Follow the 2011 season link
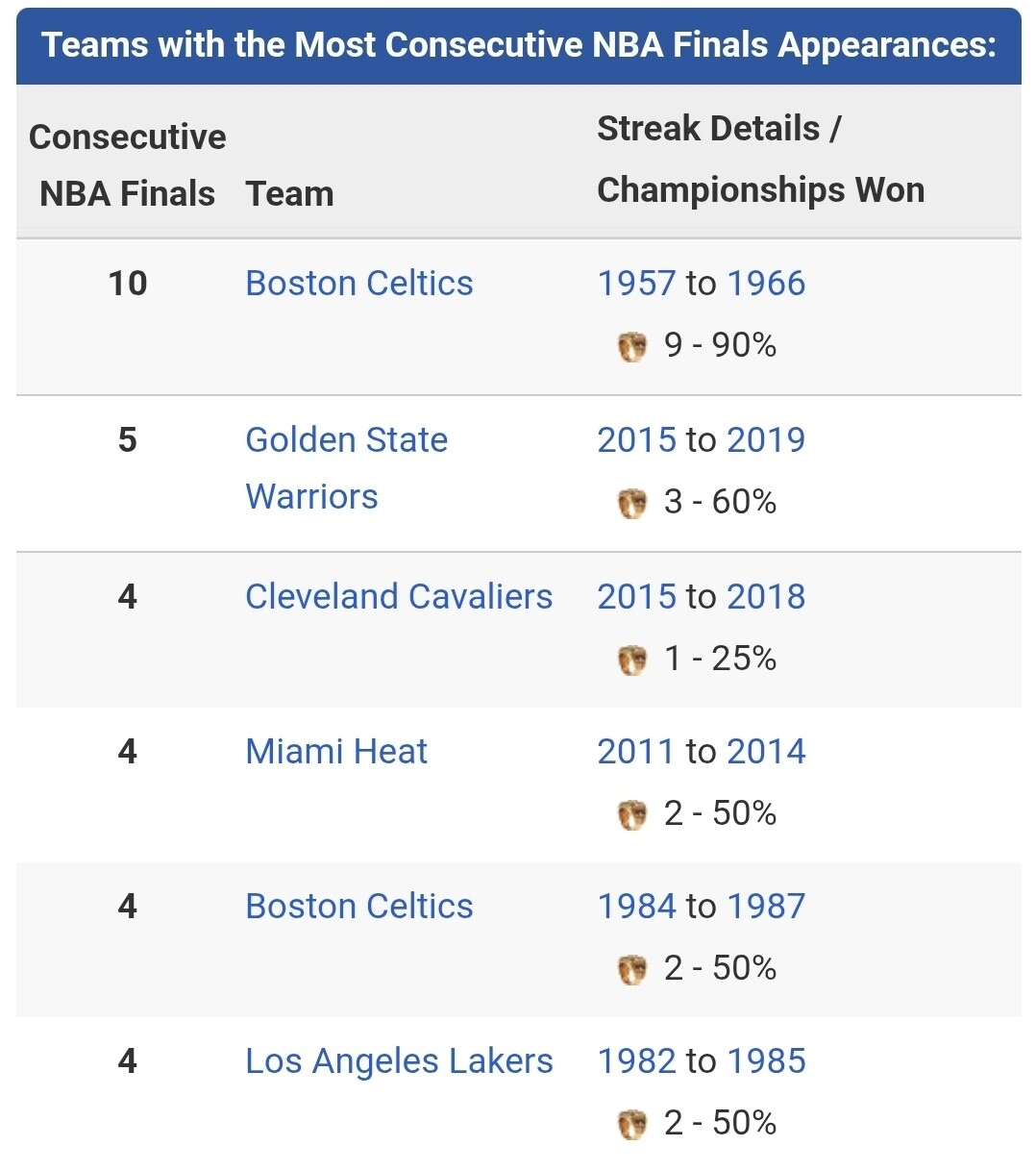The width and height of the screenshot is (1036, 1171). point(636,752)
